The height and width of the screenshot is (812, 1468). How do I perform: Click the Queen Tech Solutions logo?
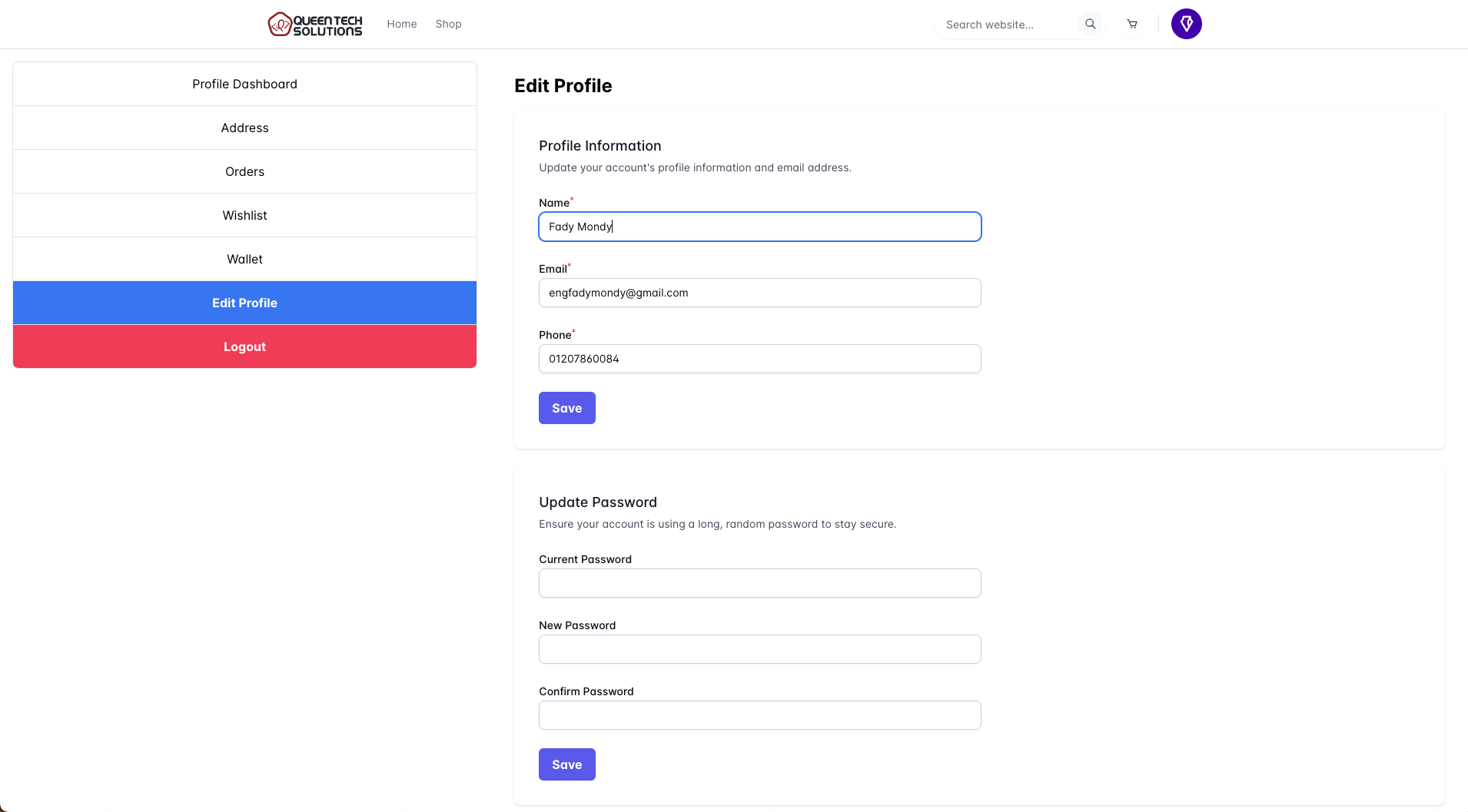pos(315,24)
